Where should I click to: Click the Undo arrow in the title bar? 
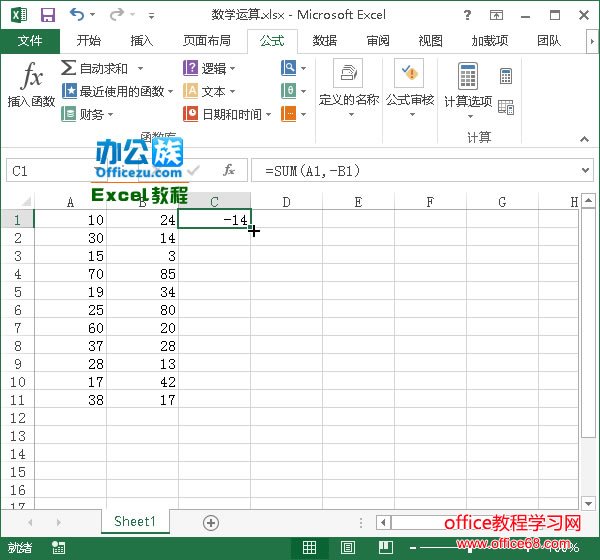tap(78, 15)
